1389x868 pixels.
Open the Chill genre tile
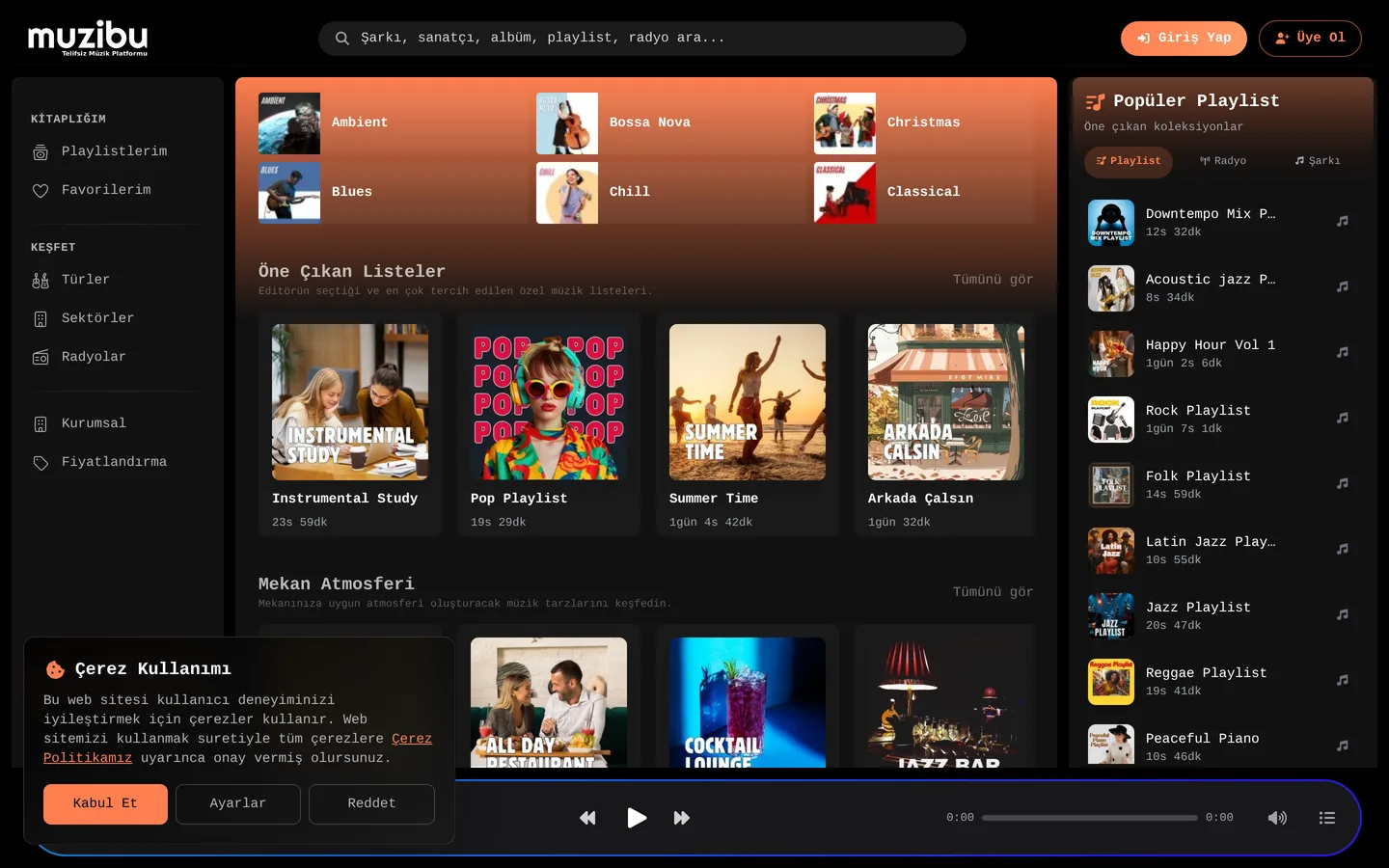[669, 193]
